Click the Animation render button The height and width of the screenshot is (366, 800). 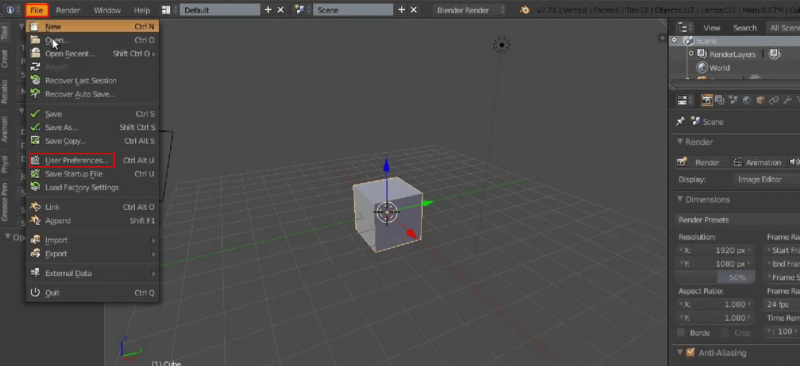757,162
